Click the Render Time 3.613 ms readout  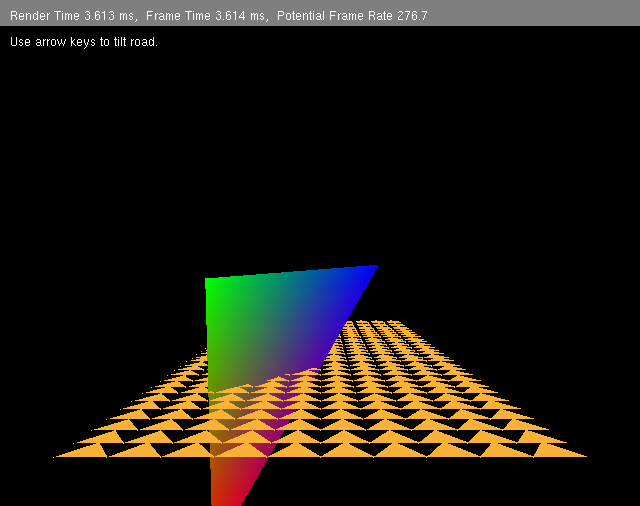click(72, 16)
